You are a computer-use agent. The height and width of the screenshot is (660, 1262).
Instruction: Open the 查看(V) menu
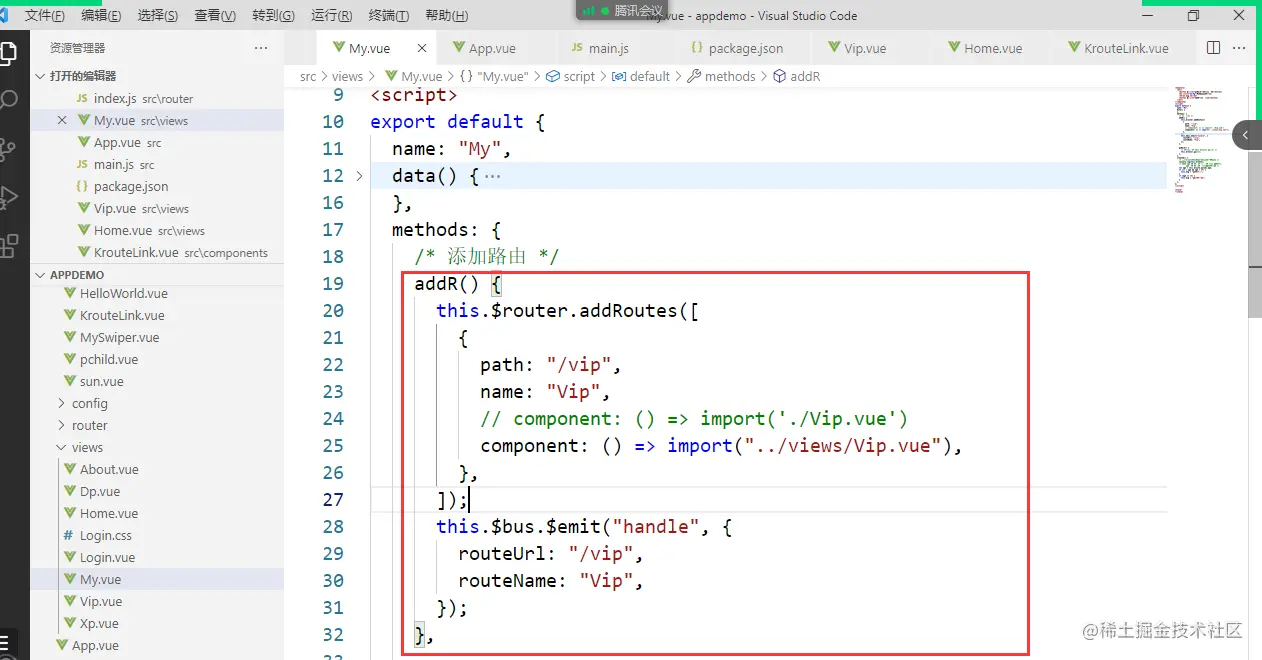(215, 16)
